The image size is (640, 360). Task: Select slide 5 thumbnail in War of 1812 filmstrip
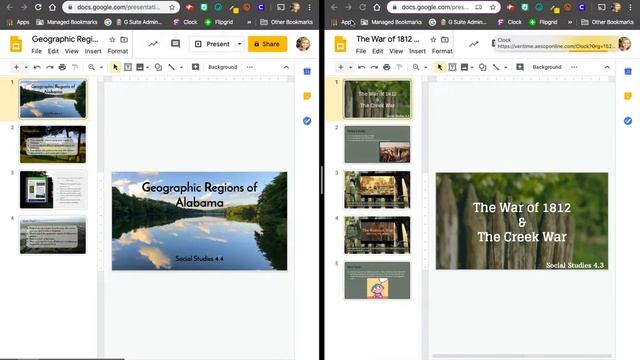tap(377, 280)
